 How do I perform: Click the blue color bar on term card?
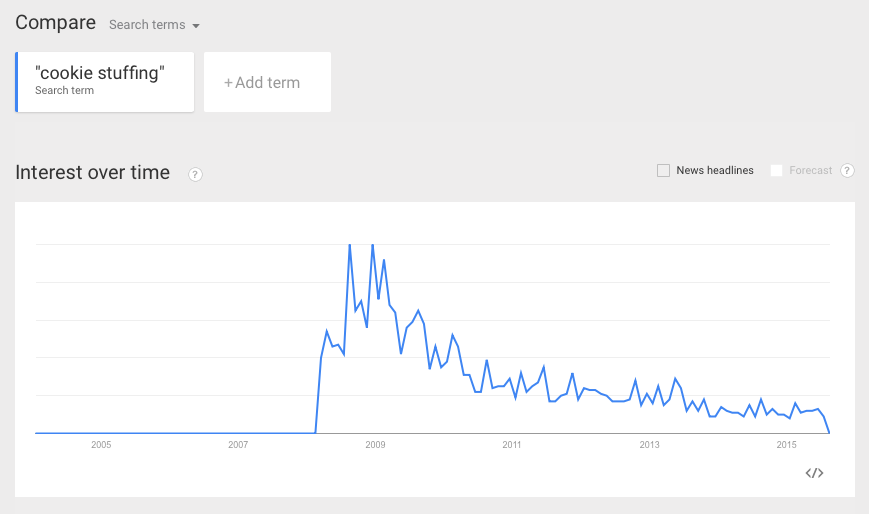[x=17, y=82]
